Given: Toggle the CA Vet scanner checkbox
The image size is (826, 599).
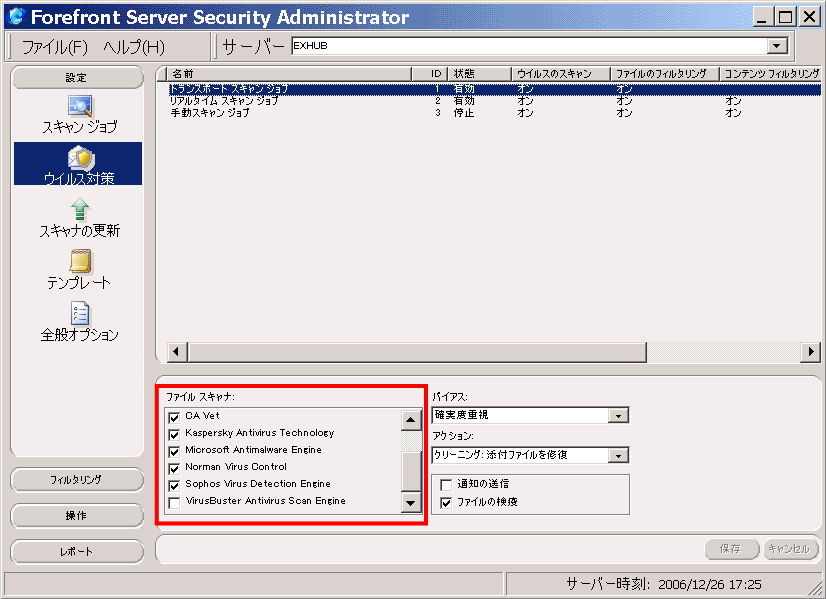Looking at the screenshot, I should click(174, 418).
